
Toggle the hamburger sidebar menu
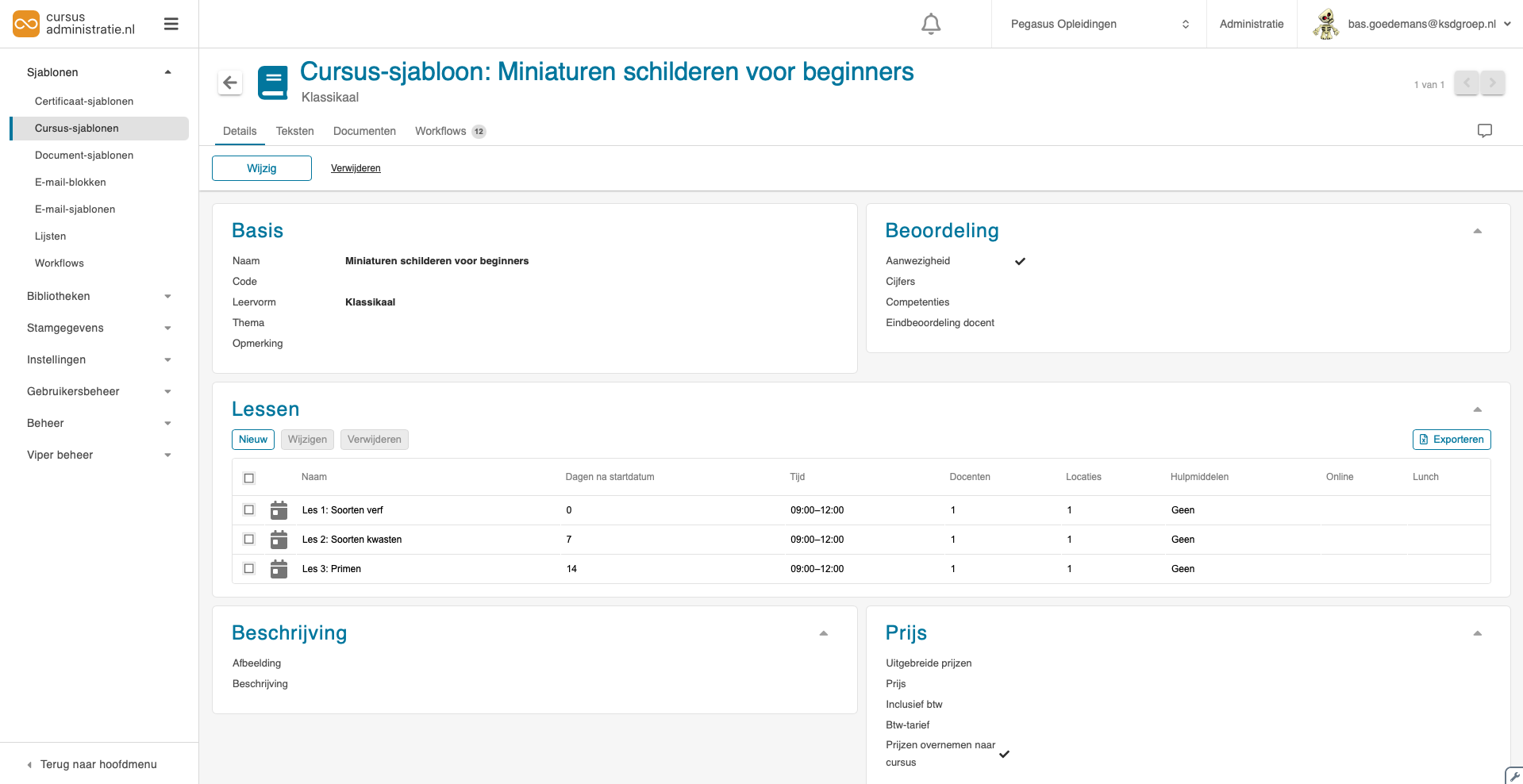(171, 24)
